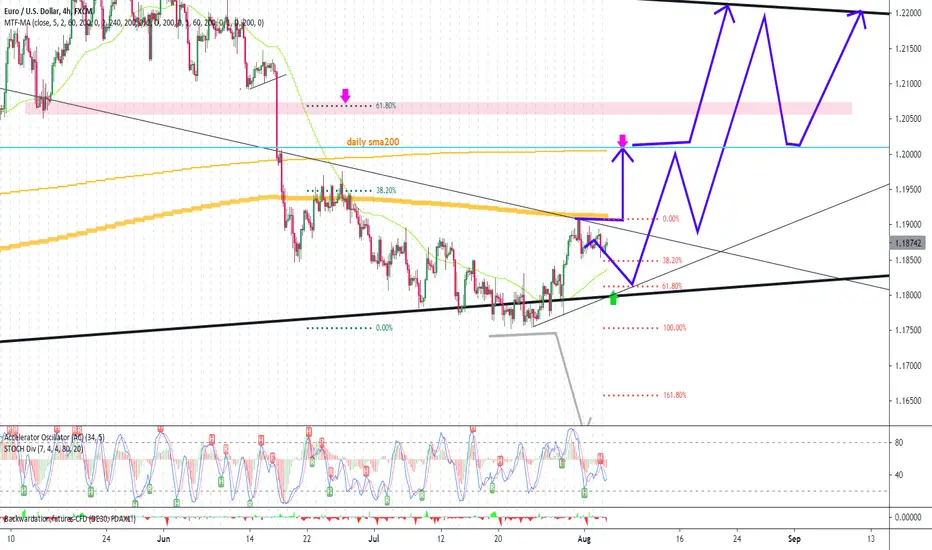Click 1.17000 on the price axis
Viewport: 932px width, 550px height.
click(x=908, y=366)
